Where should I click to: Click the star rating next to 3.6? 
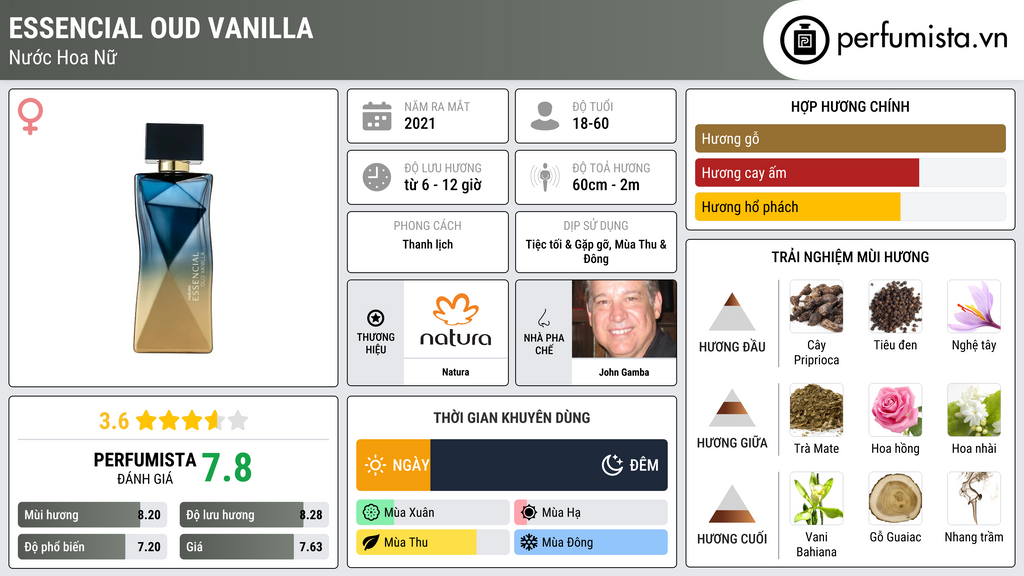192,421
